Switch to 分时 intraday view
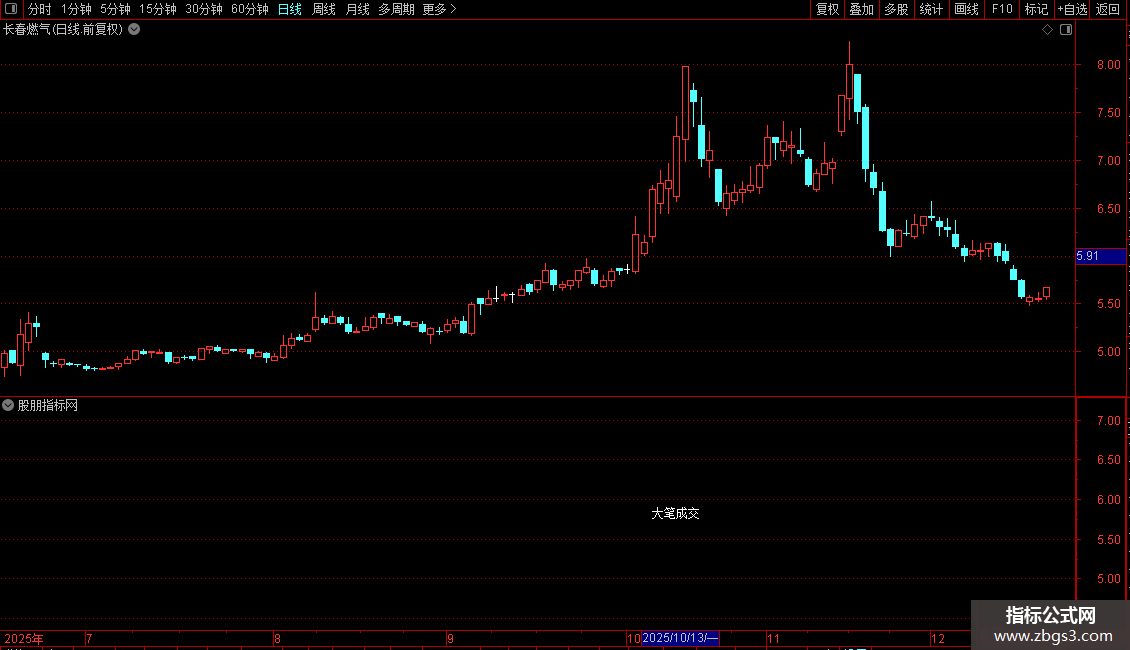Image resolution: width=1130 pixels, height=650 pixels. coord(40,9)
